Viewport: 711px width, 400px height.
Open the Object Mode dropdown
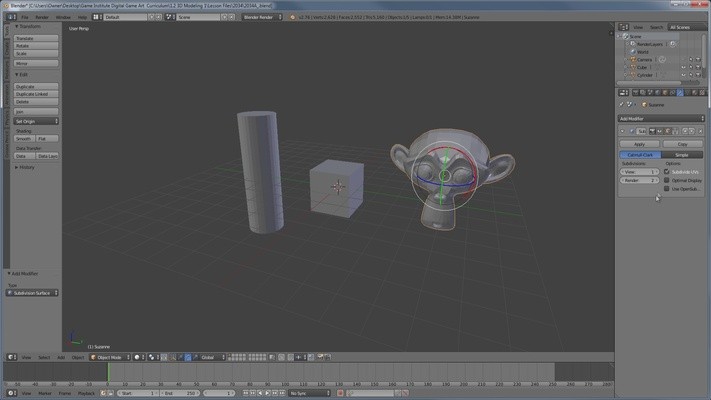110,357
